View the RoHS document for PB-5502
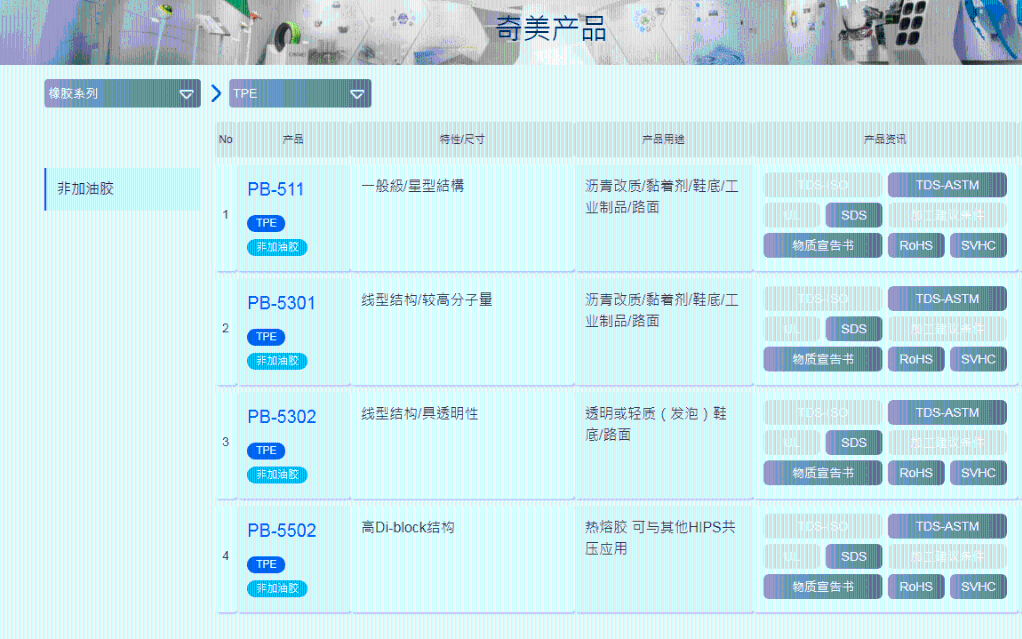Screen dimensions: 1022x639 [916, 587]
